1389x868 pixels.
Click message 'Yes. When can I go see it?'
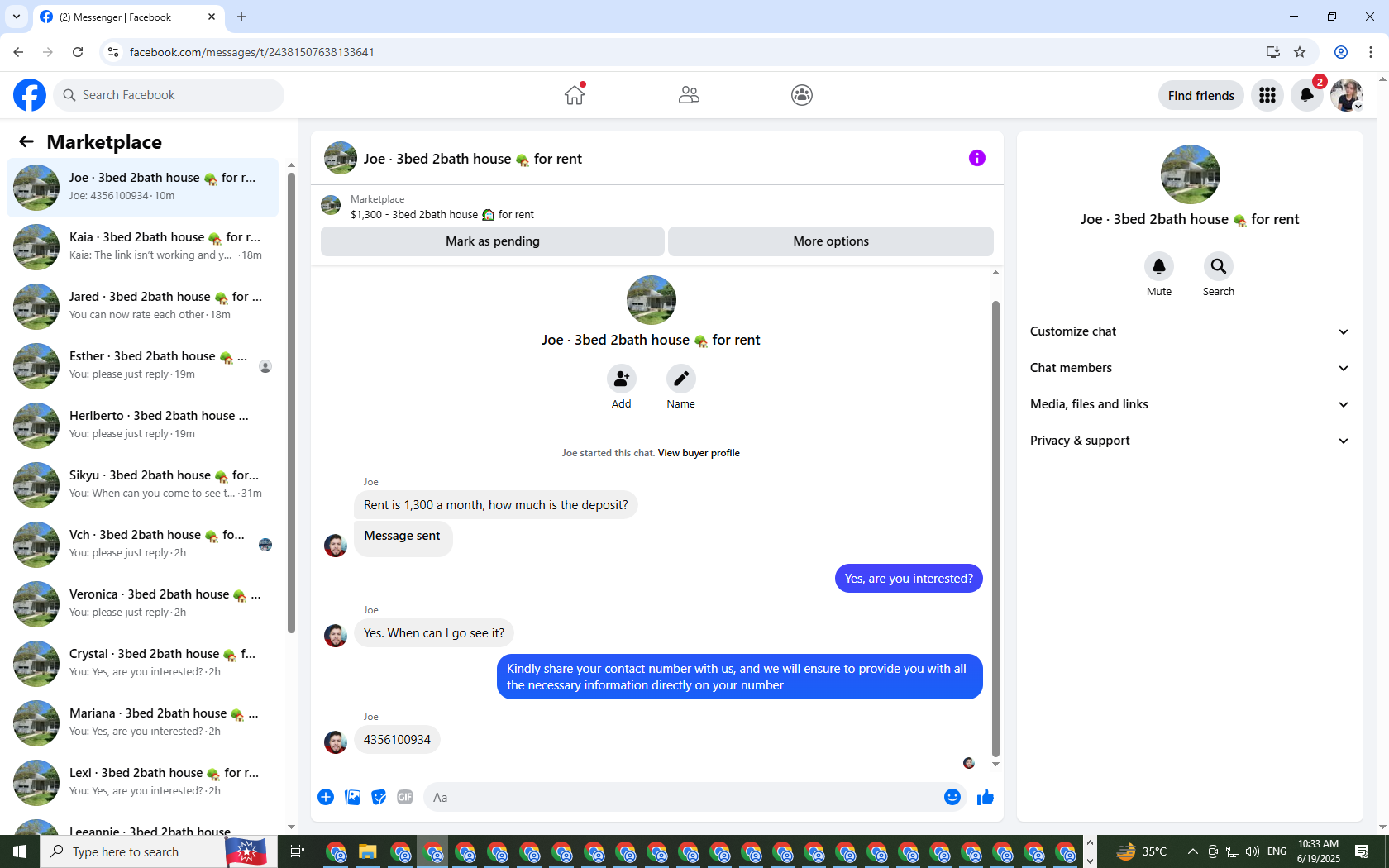click(x=434, y=633)
